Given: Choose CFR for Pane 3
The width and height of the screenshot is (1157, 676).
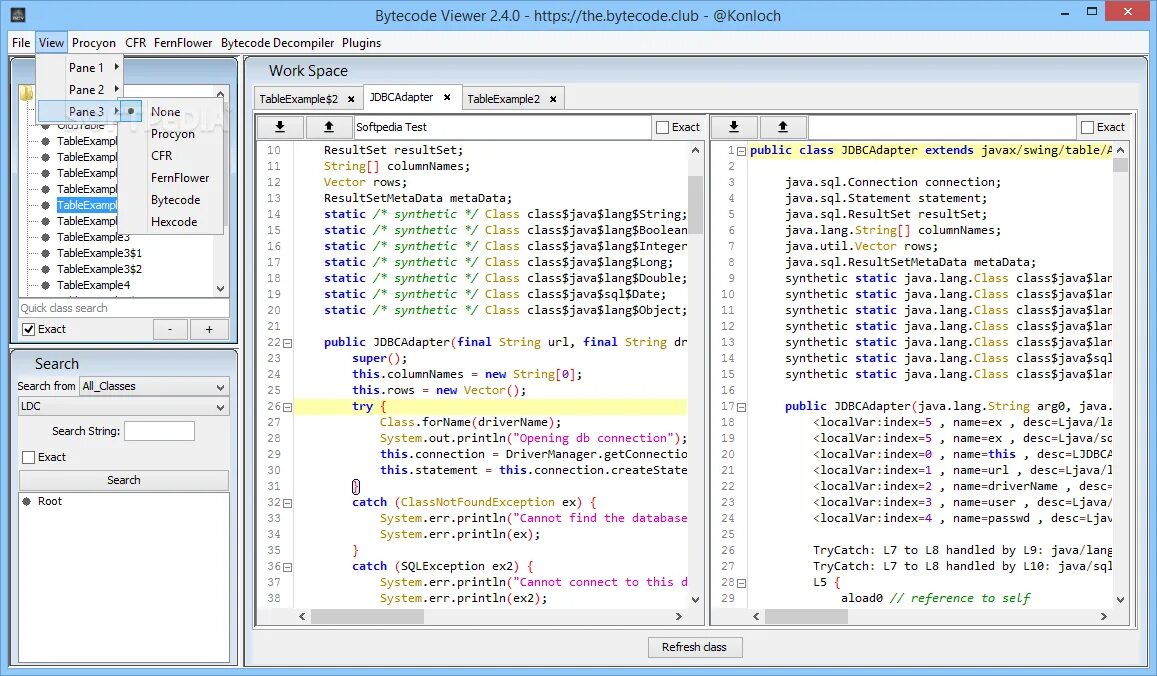Looking at the screenshot, I should click(162, 156).
